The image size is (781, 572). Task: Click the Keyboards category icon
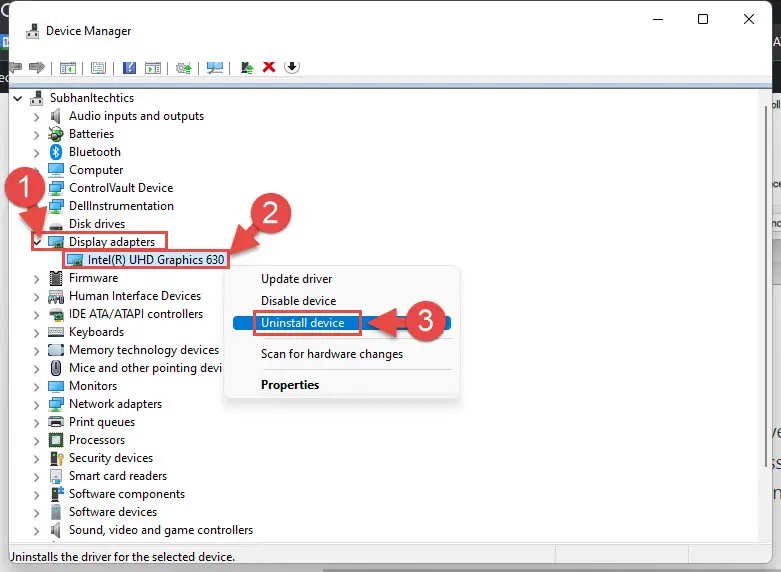click(56, 332)
